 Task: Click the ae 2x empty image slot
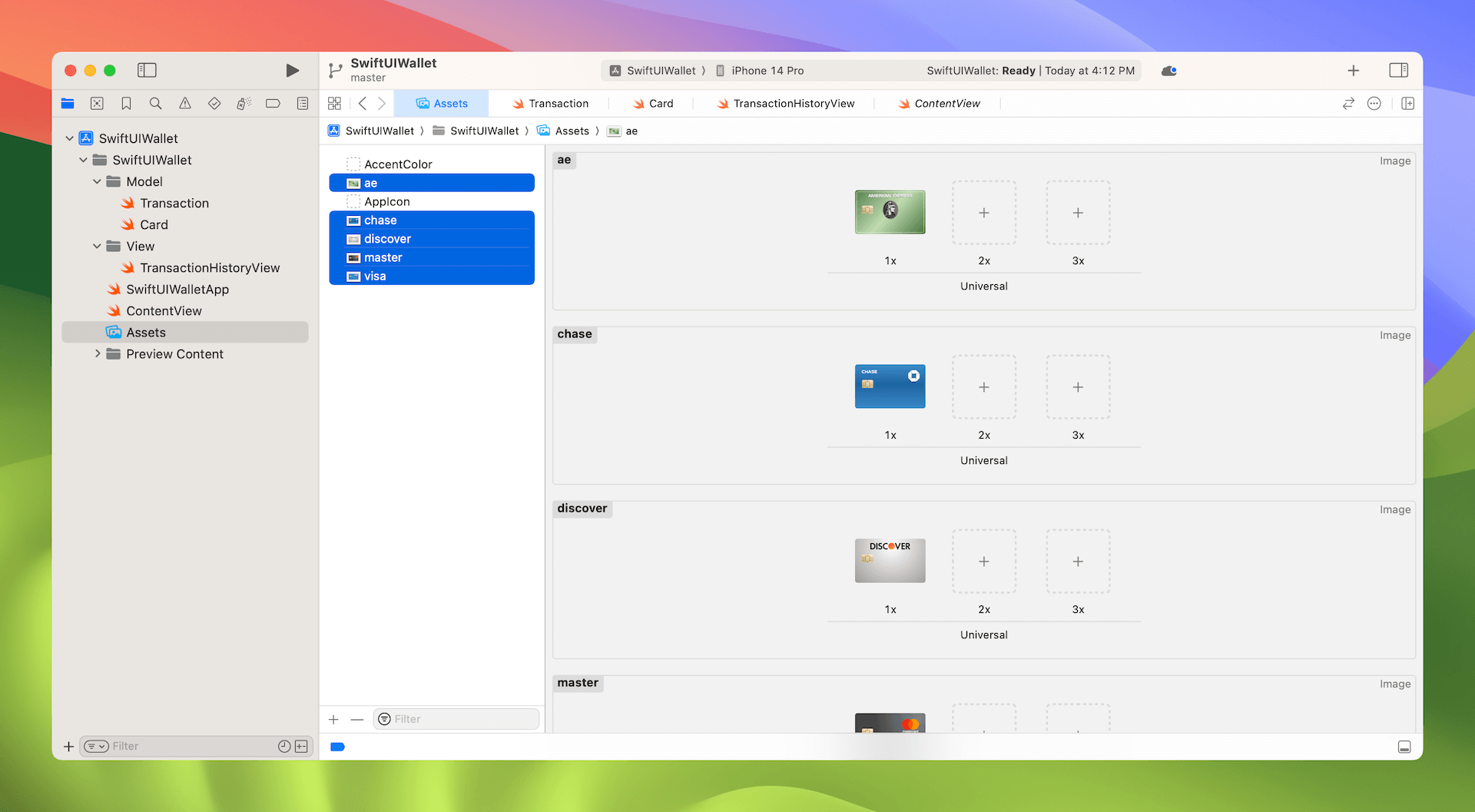coord(984,213)
